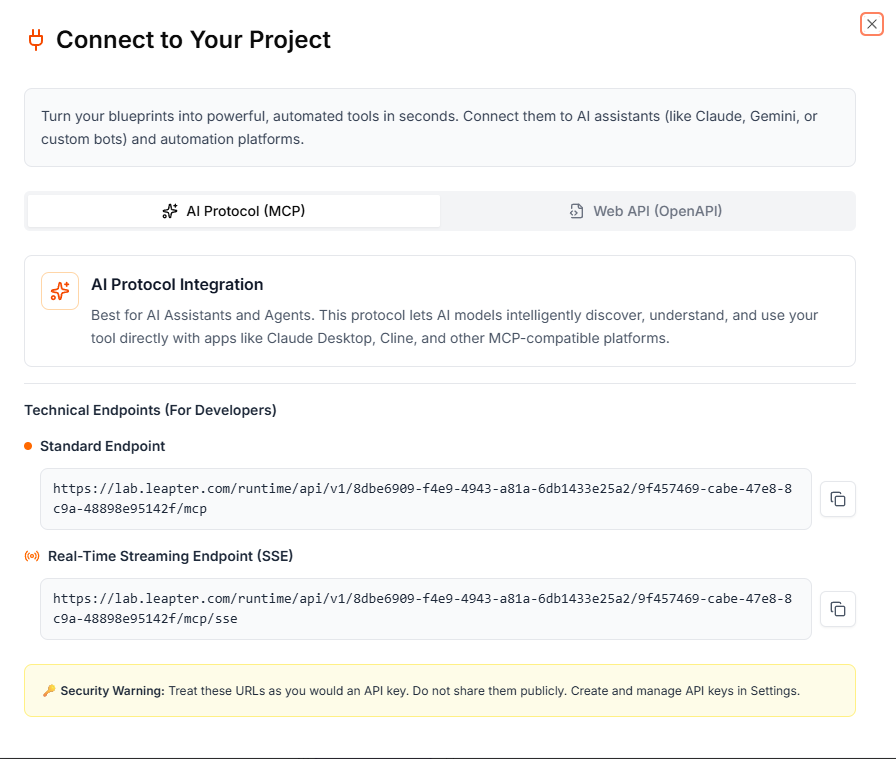Screen dimensions: 896x759
Task: Select the sparkle icon on the MCP tab
Action: [x=169, y=211]
